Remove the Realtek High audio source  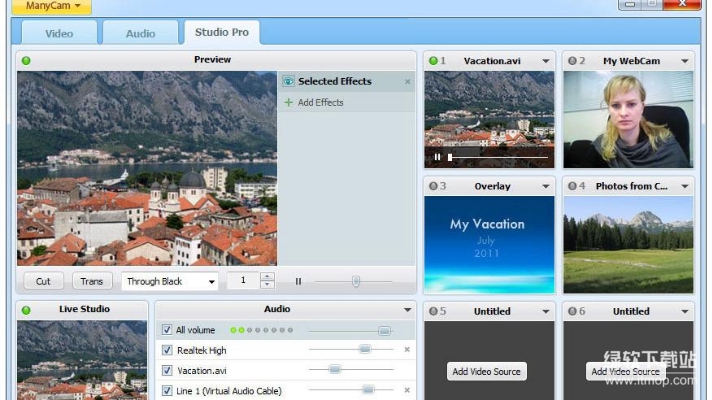click(x=407, y=350)
